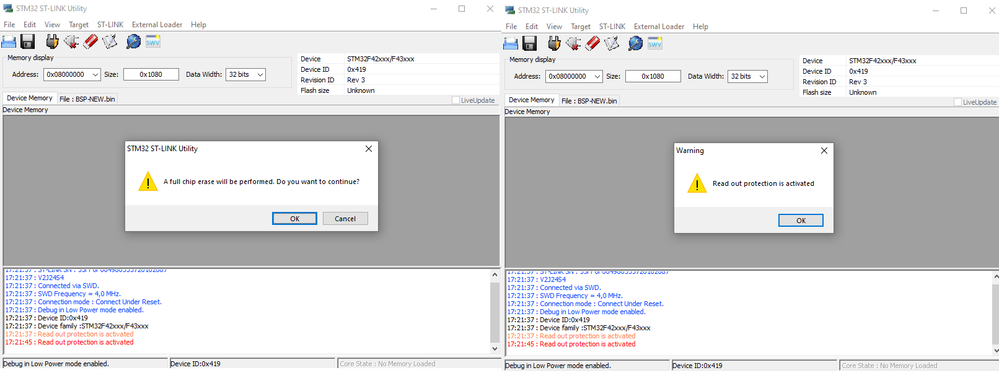Image resolution: width=999 pixels, height=373 pixels.
Task: Select Device Memory tab in right window
Action: pos(531,100)
